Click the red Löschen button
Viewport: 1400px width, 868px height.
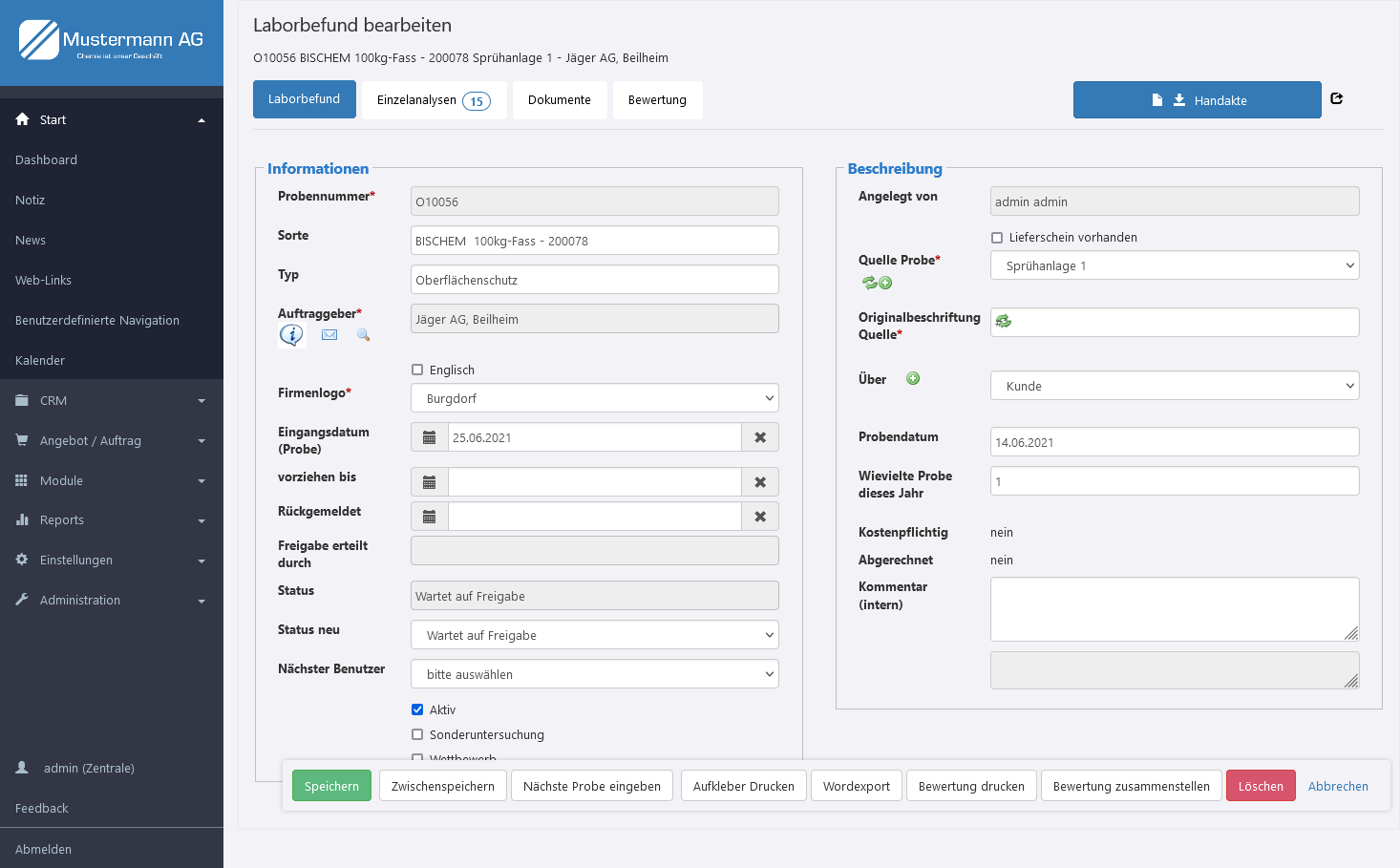(1261, 786)
